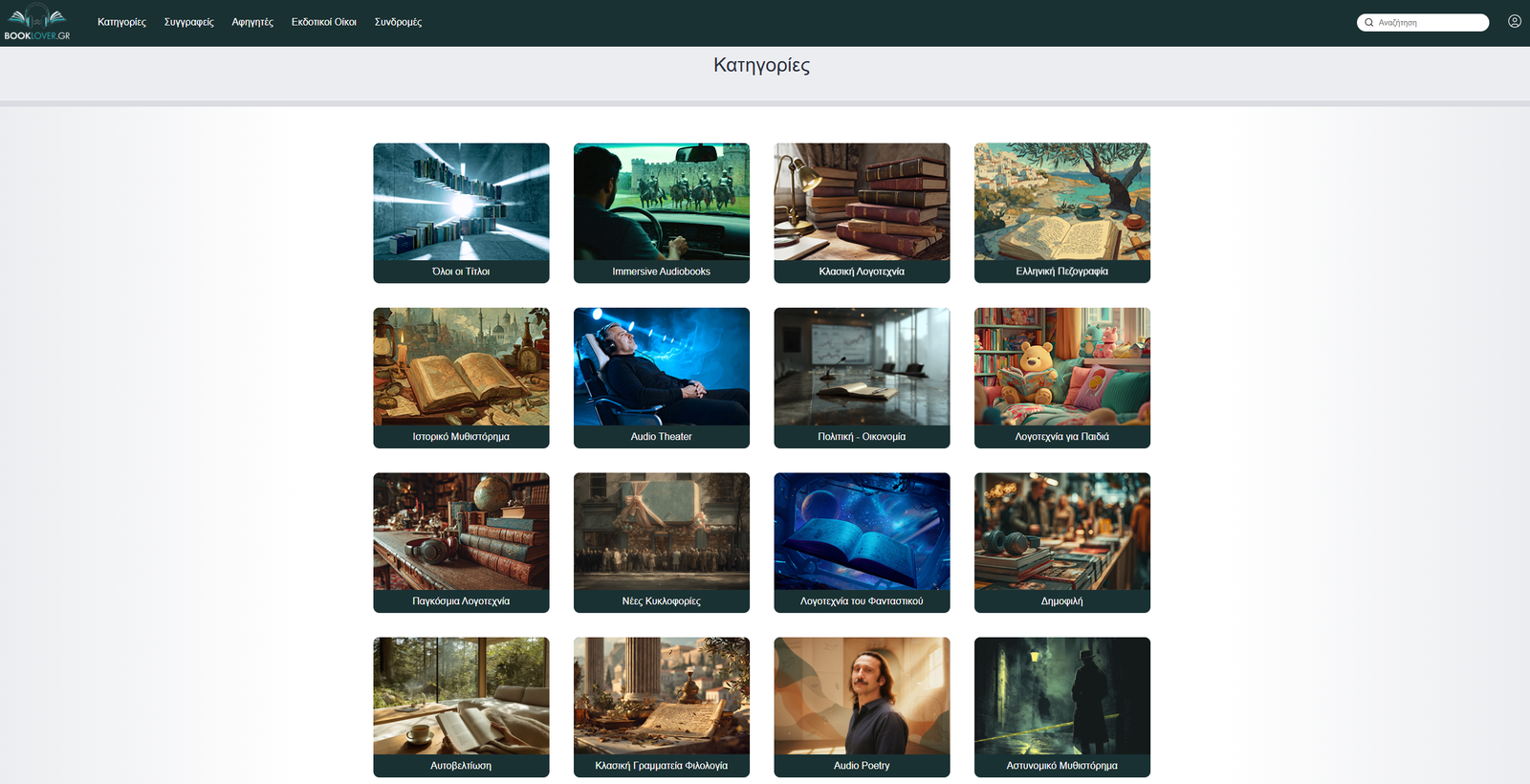Click the Ιστορικό Μυθιστόρημα label
The width and height of the screenshot is (1530, 784).
[x=461, y=437]
